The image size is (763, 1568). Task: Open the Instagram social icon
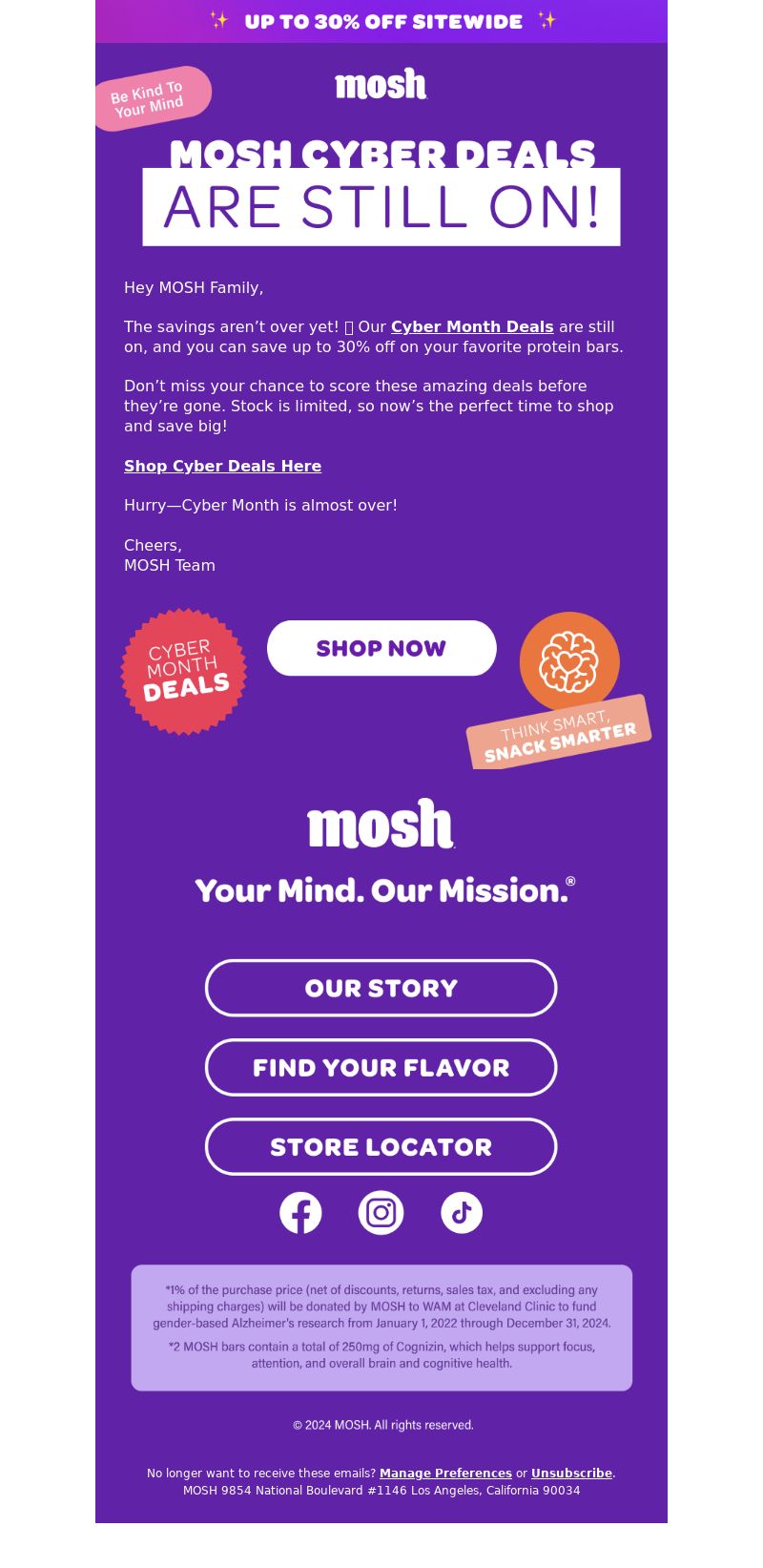(x=381, y=1213)
